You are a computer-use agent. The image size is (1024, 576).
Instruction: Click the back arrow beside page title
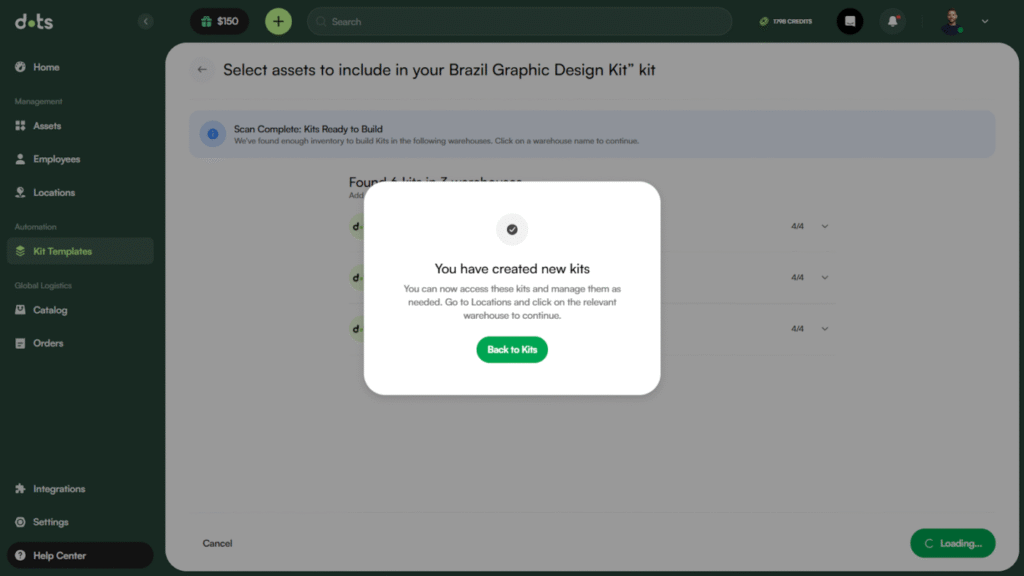[202, 70]
